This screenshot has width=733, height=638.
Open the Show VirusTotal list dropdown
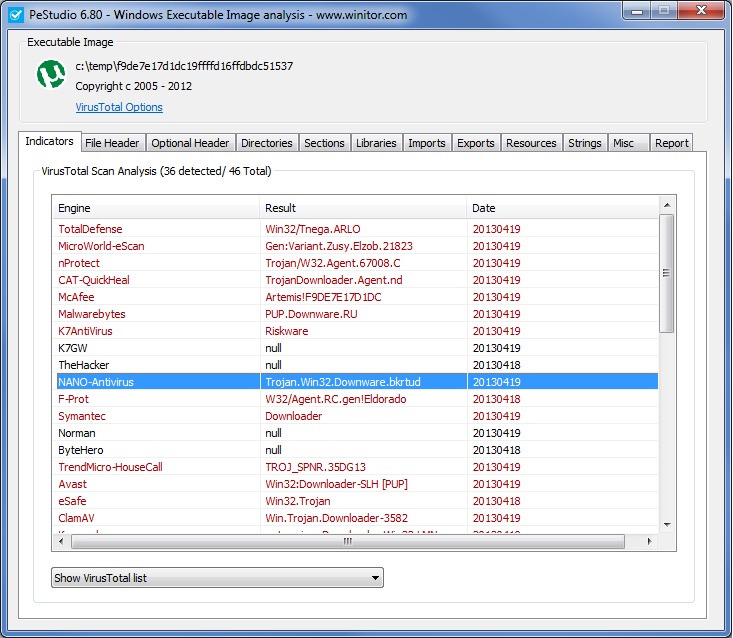tap(217, 578)
